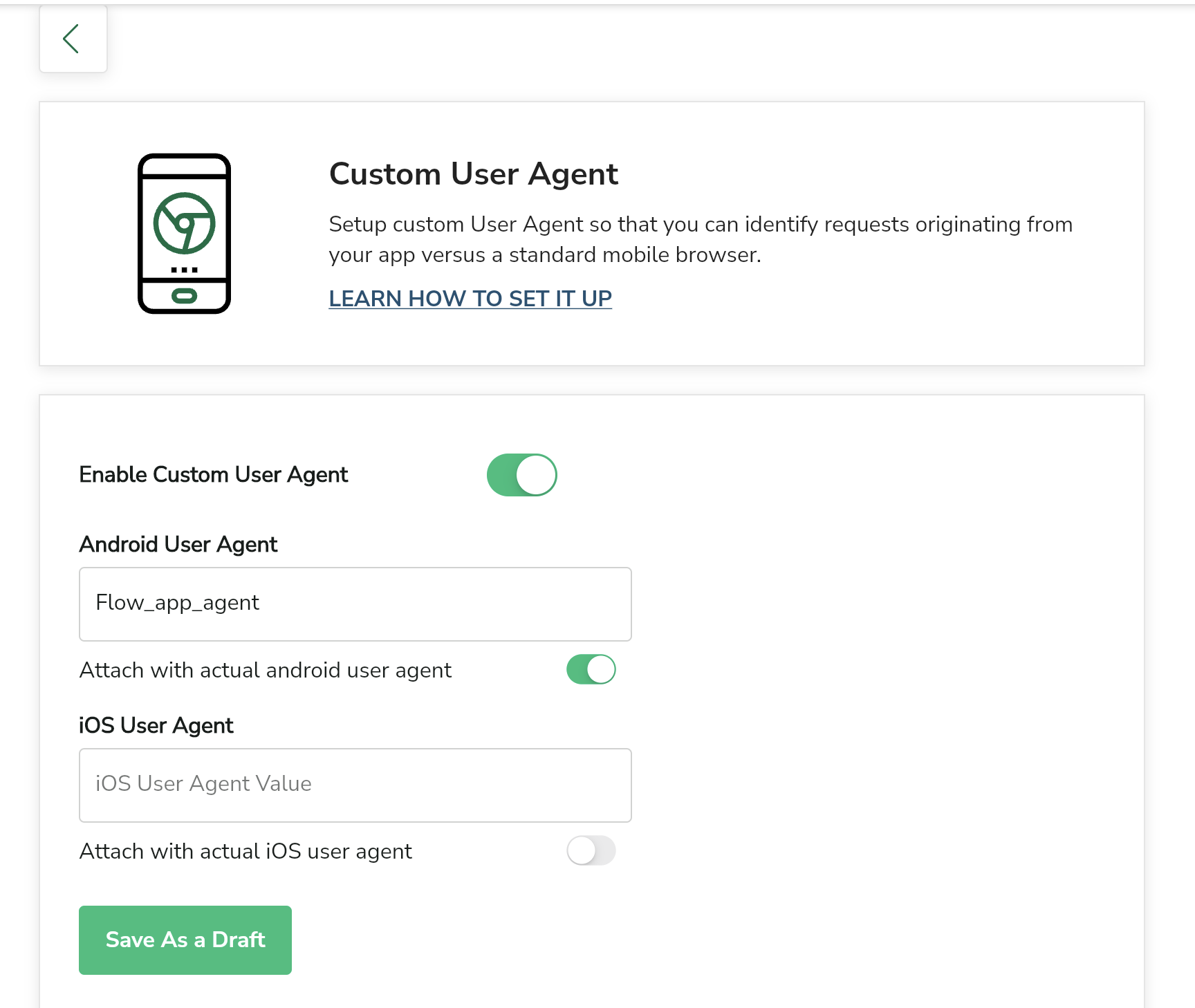
Task: Click the Chrome logo inside the phone graphic
Action: click(x=184, y=223)
